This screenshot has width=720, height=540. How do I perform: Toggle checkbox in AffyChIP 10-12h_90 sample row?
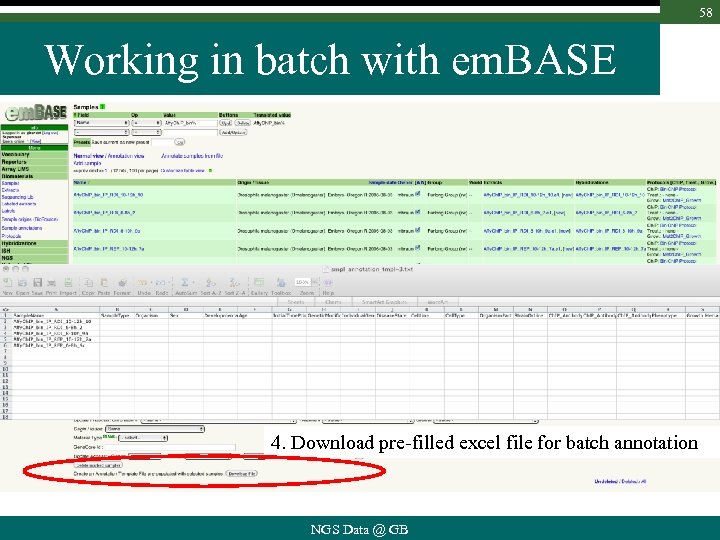(x=417, y=194)
